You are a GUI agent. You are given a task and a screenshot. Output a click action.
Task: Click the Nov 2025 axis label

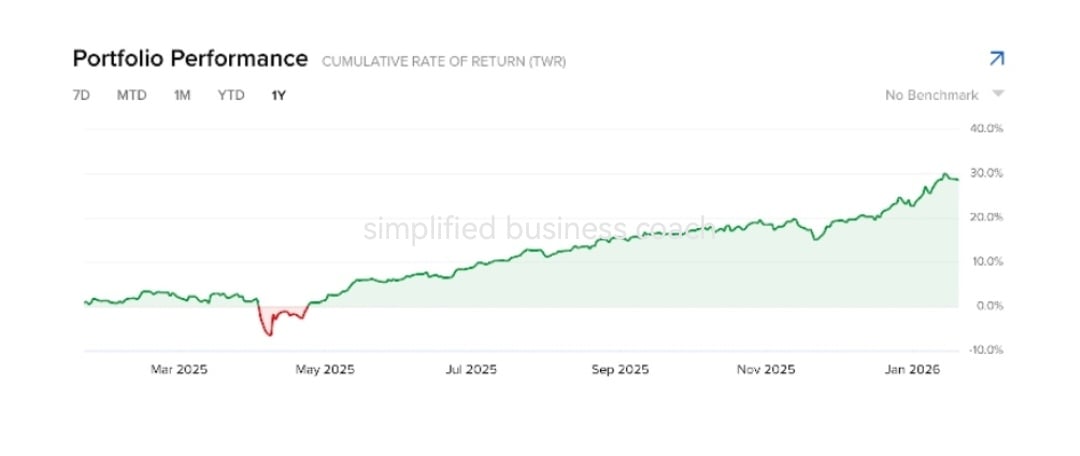click(766, 370)
